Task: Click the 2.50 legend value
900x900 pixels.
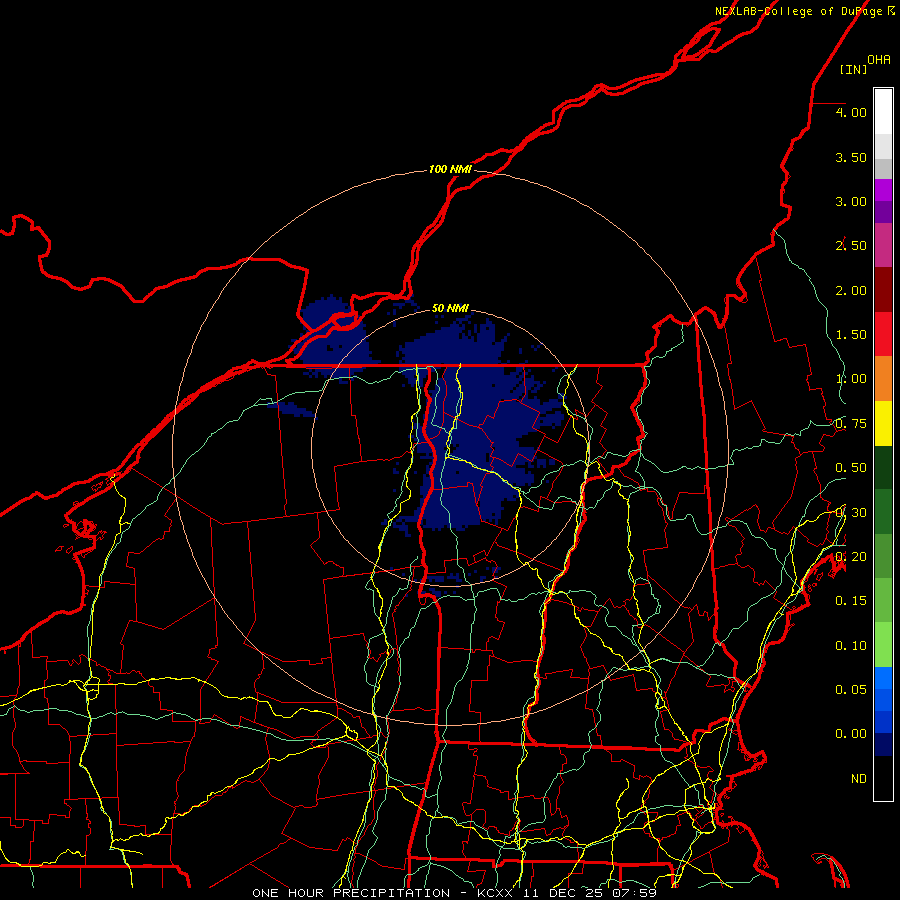Action: tap(851, 246)
